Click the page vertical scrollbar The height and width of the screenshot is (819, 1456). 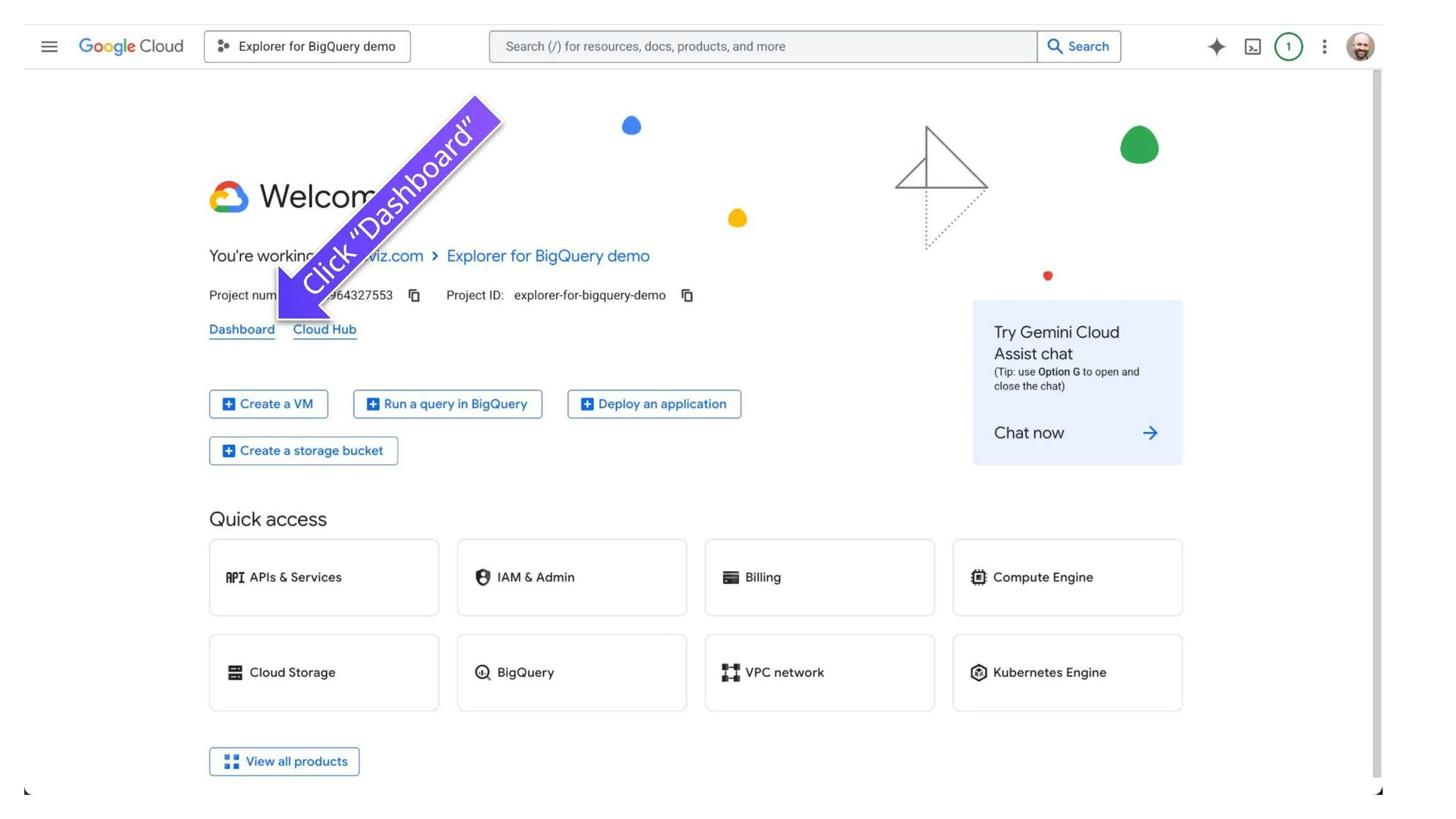tap(1376, 422)
